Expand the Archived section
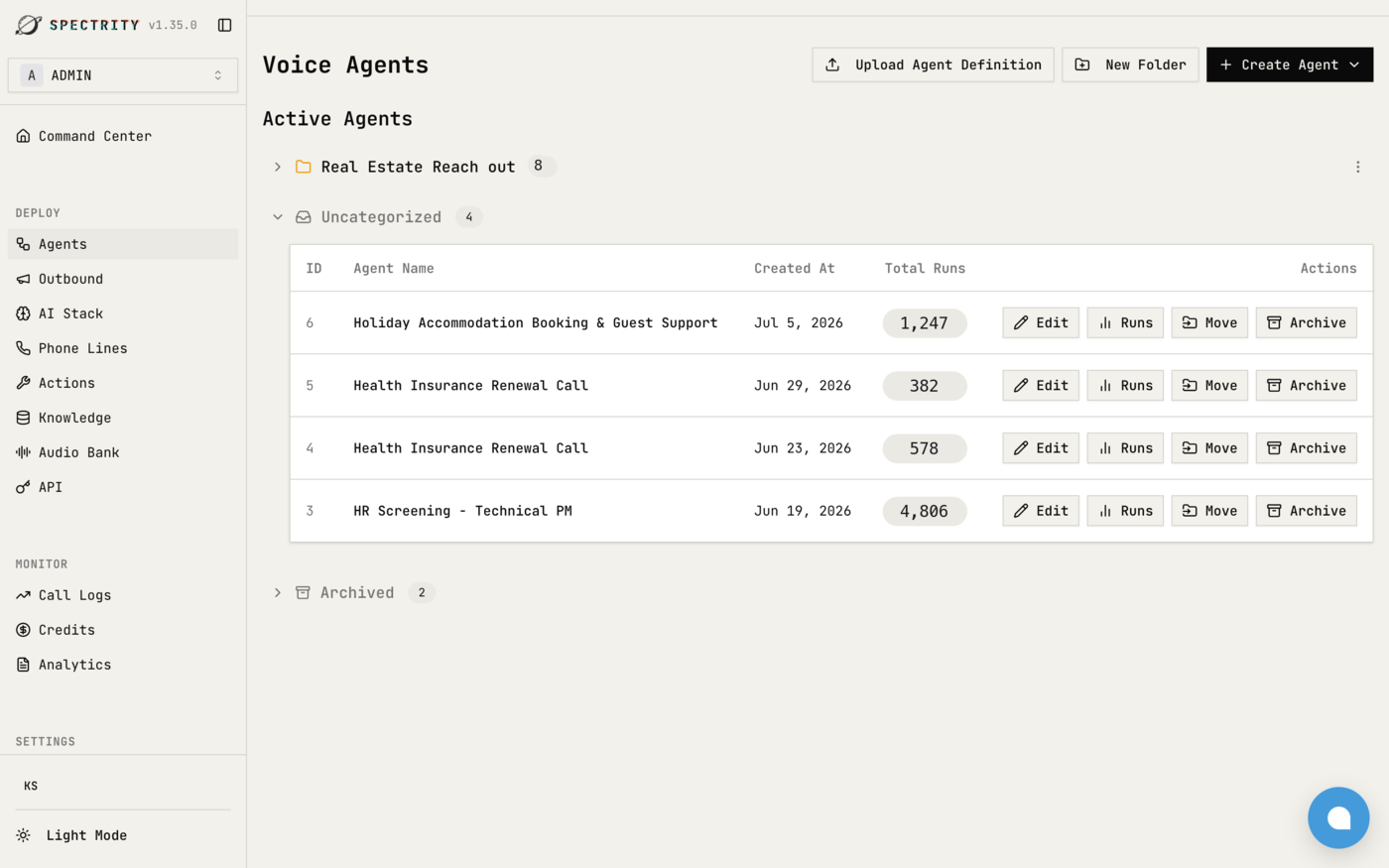This screenshot has height=868, width=1389. pos(278,592)
